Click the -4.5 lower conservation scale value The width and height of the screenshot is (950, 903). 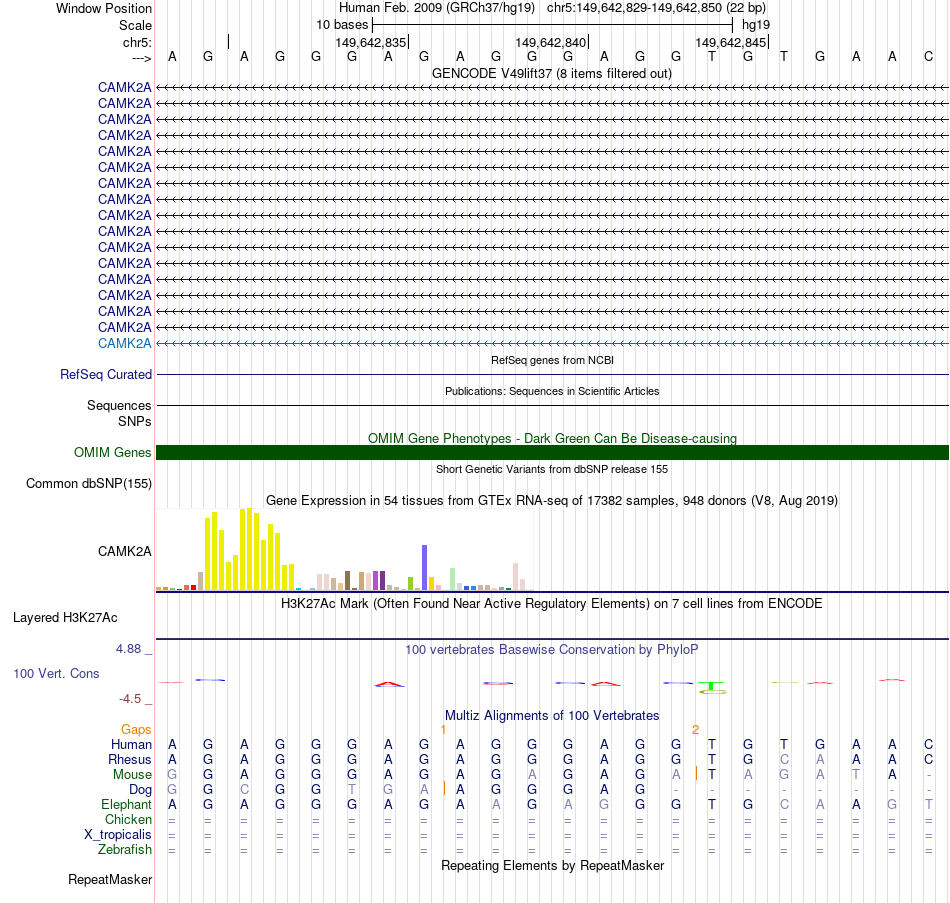coord(130,699)
